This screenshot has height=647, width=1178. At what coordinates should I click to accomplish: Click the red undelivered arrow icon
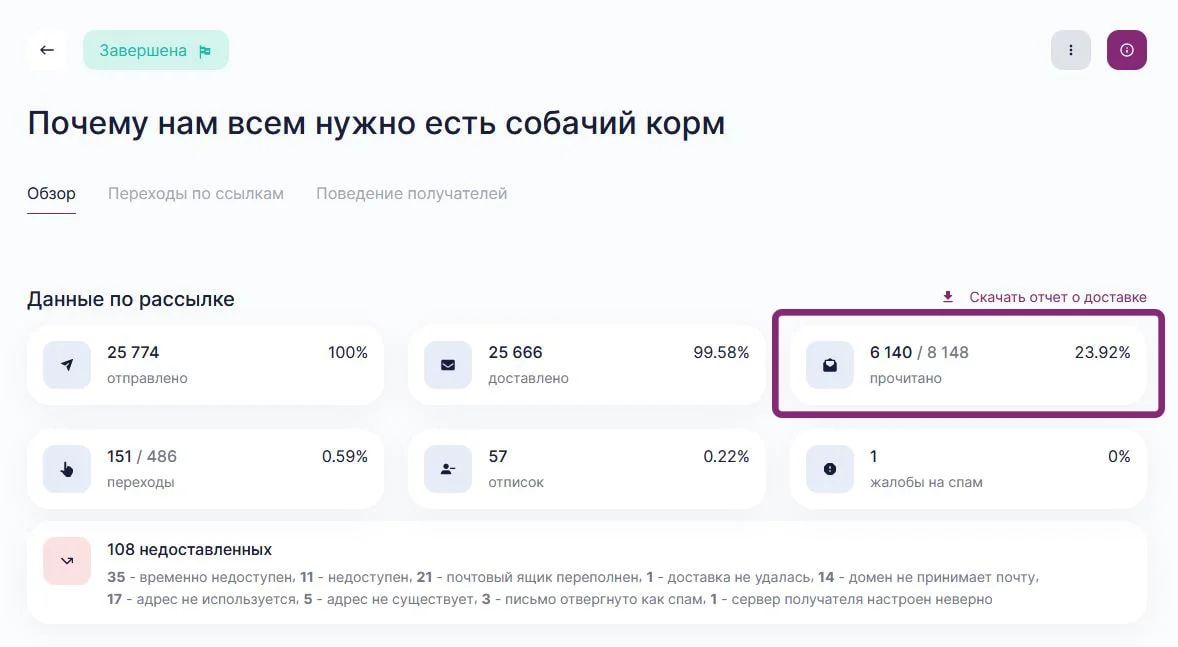pos(67,561)
